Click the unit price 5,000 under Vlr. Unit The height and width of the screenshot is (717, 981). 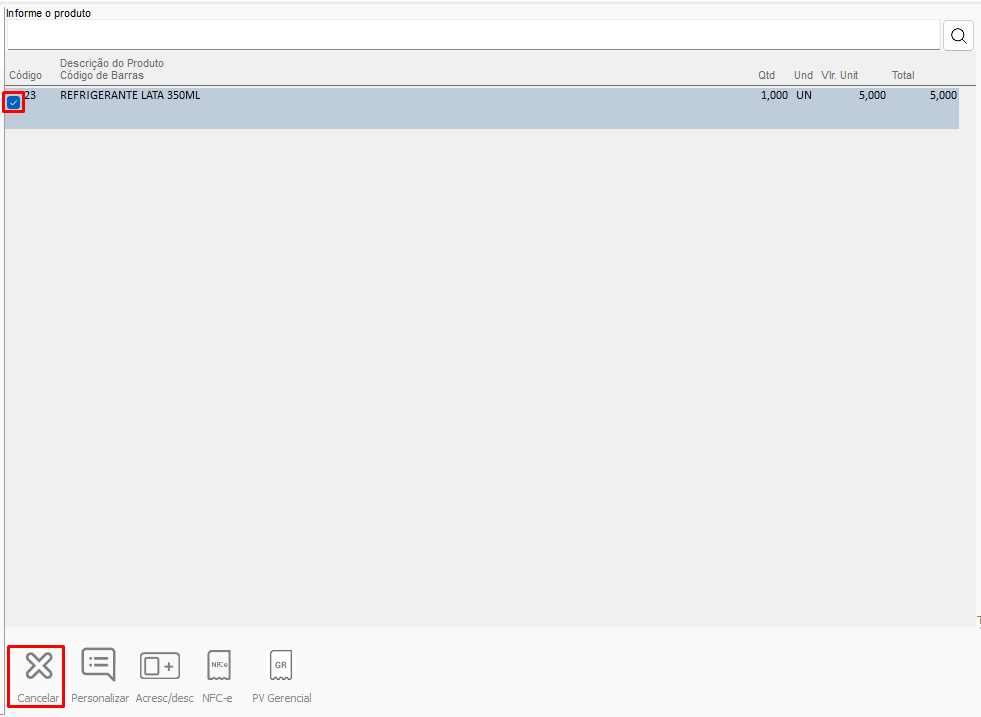(871, 96)
